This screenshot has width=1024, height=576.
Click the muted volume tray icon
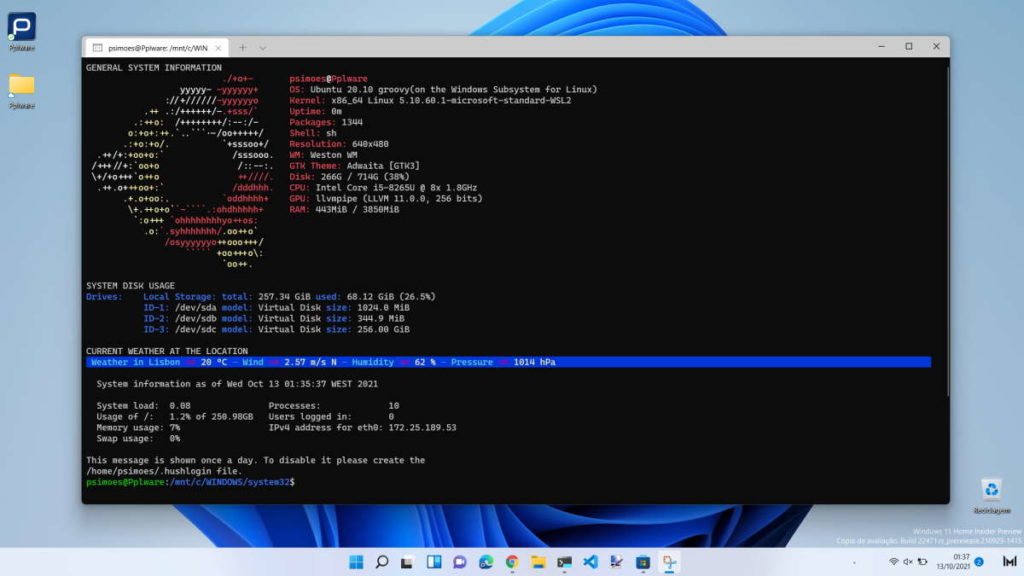click(x=908, y=562)
